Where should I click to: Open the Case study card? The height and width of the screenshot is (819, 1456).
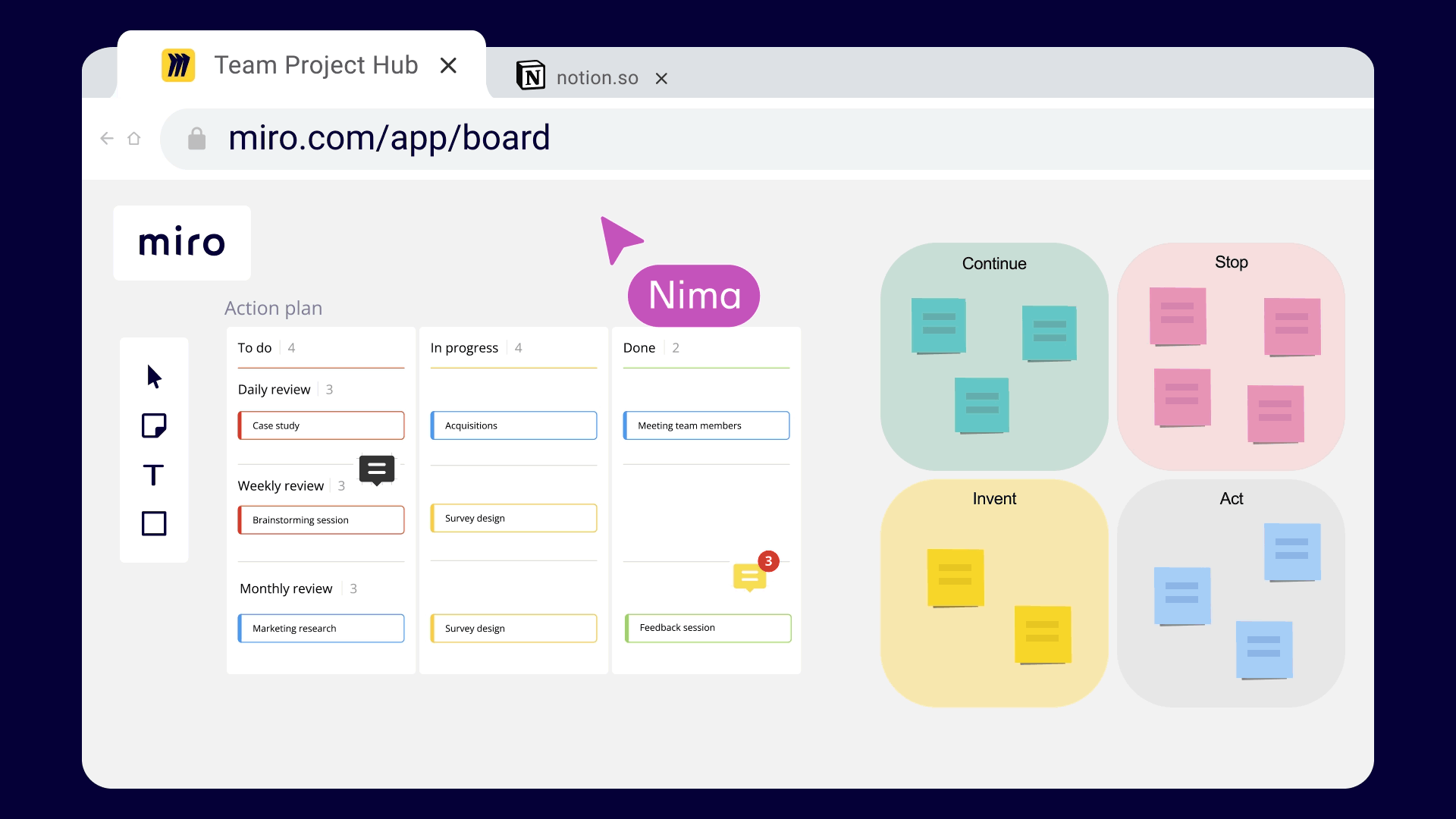[x=320, y=425]
